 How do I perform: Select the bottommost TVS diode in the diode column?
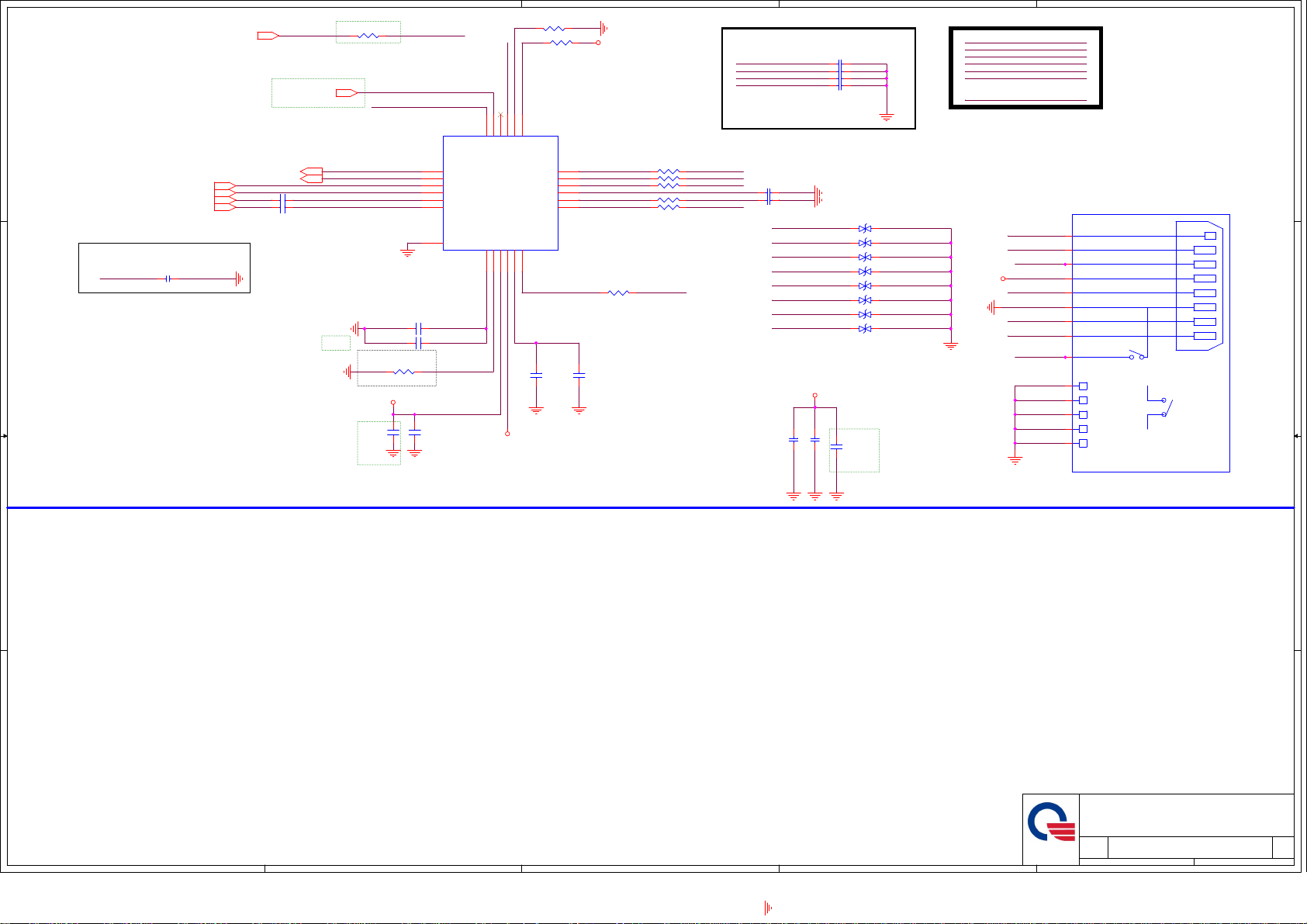click(x=866, y=329)
